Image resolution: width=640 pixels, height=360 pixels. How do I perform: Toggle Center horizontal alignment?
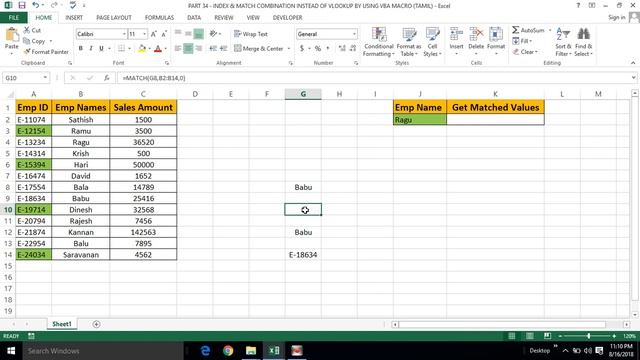pyautogui.click(x=188, y=49)
